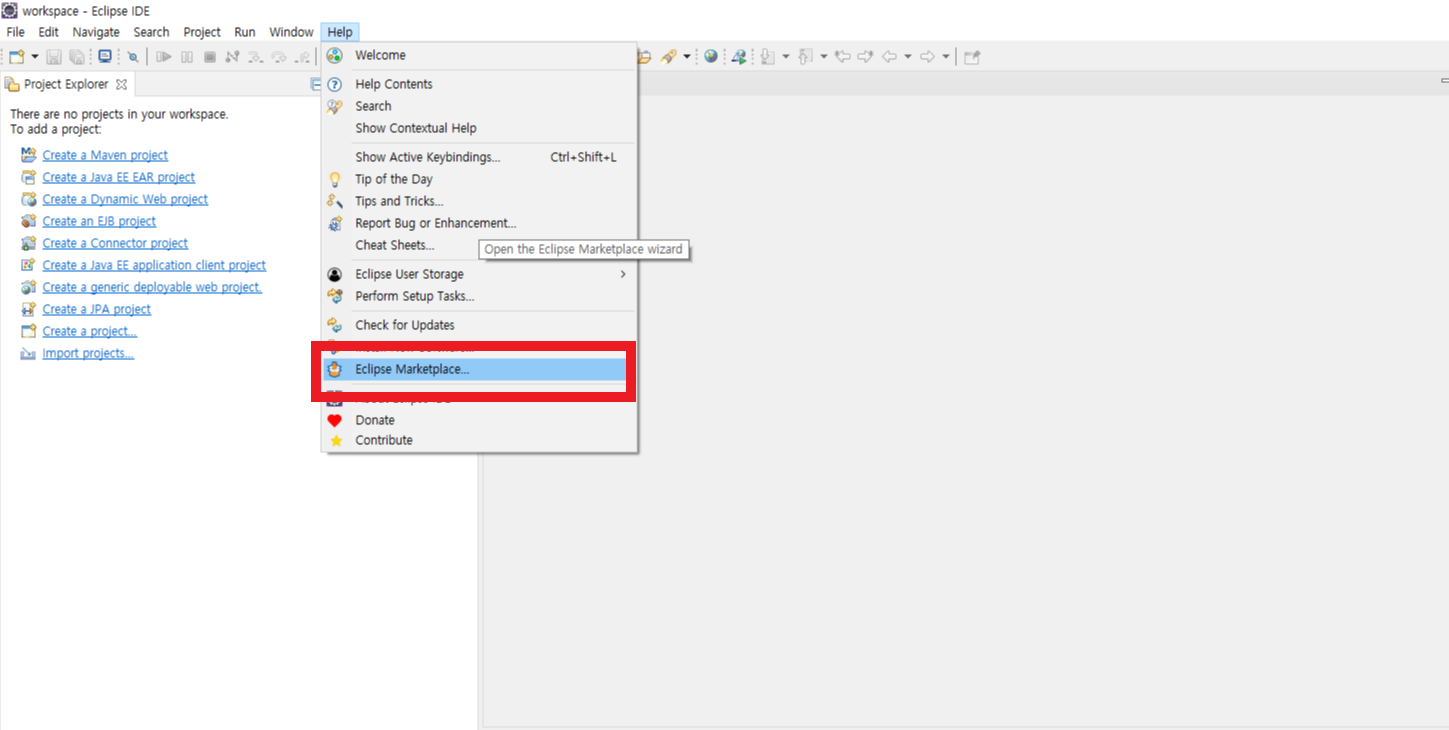Click the Forward navigation arrow icon
This screenshot has height=730, width=1449.
pyautogui.click(x=927, y=57)
